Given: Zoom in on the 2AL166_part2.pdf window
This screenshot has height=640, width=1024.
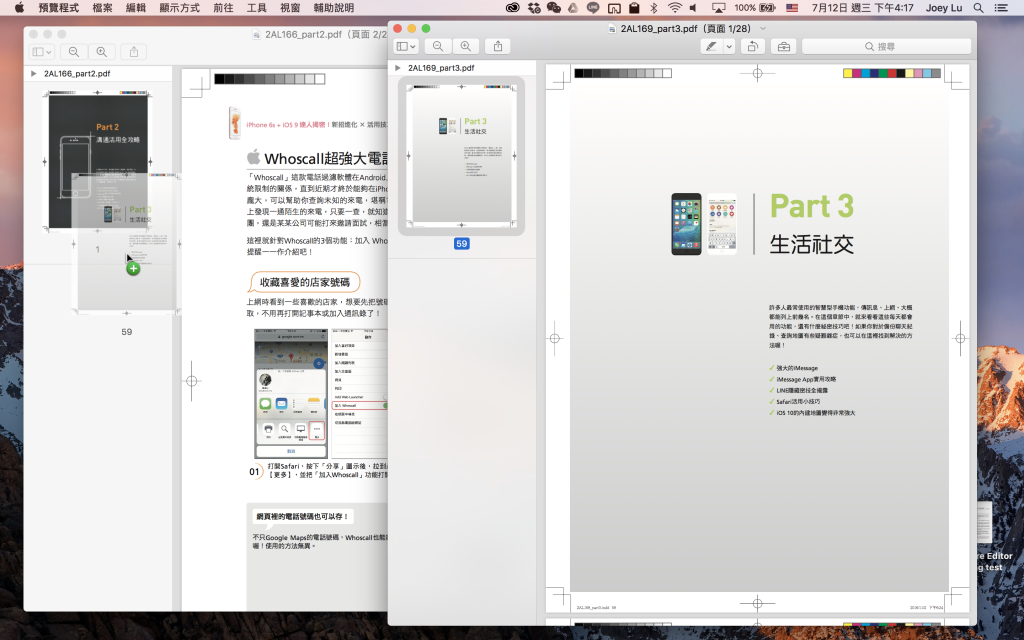Looking at the screenshot, I should (102, 52).
